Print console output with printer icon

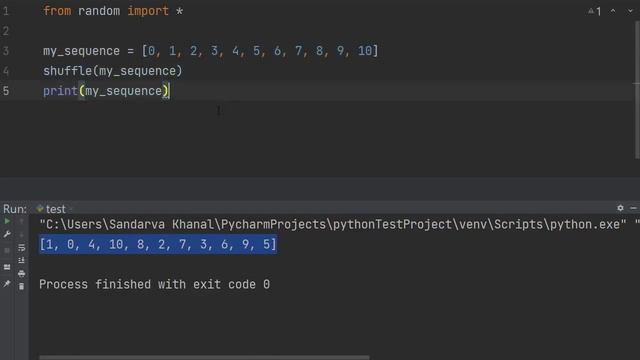tap(21, 273)
